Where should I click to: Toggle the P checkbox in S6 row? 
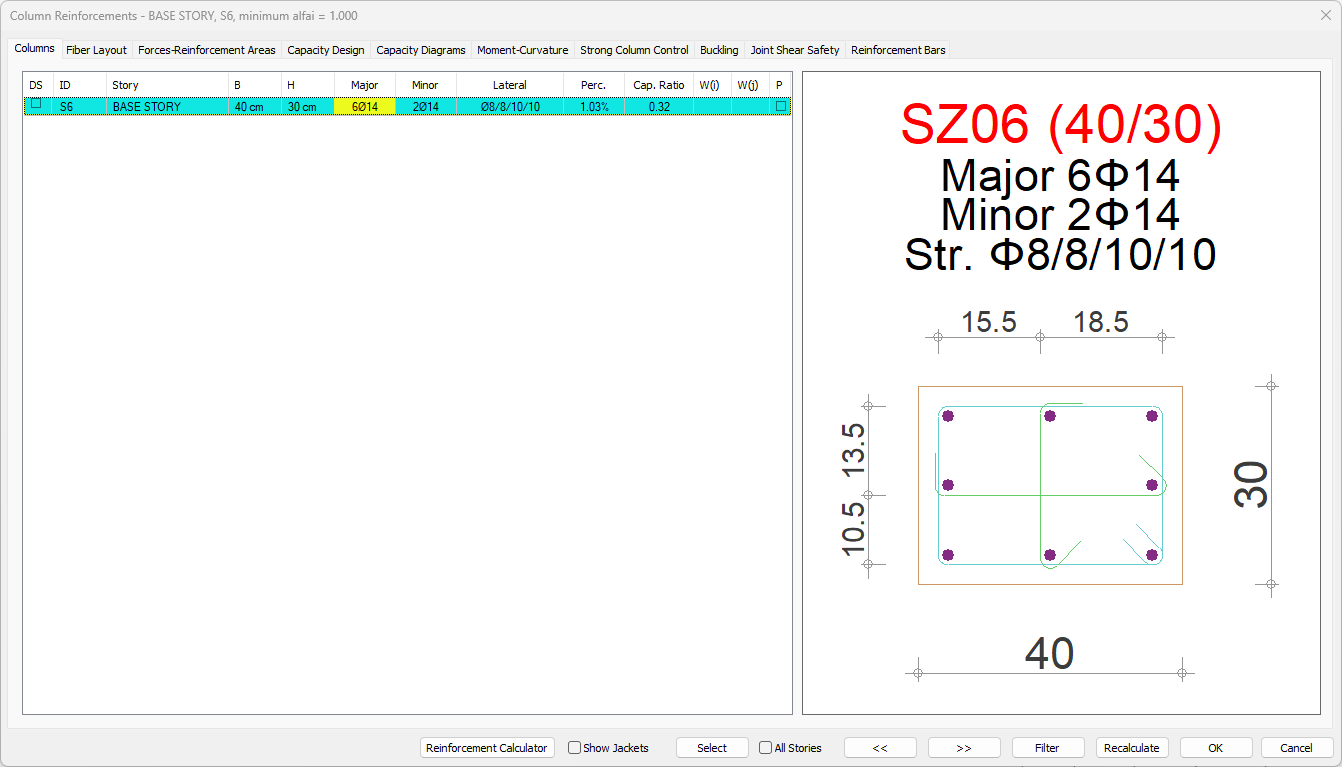coord(780,106)
